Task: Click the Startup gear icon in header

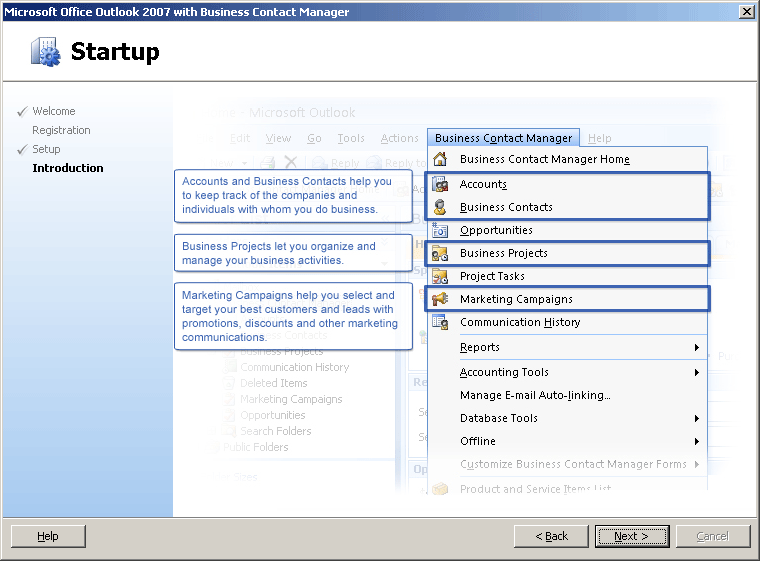Action: (x=46, y=52)
